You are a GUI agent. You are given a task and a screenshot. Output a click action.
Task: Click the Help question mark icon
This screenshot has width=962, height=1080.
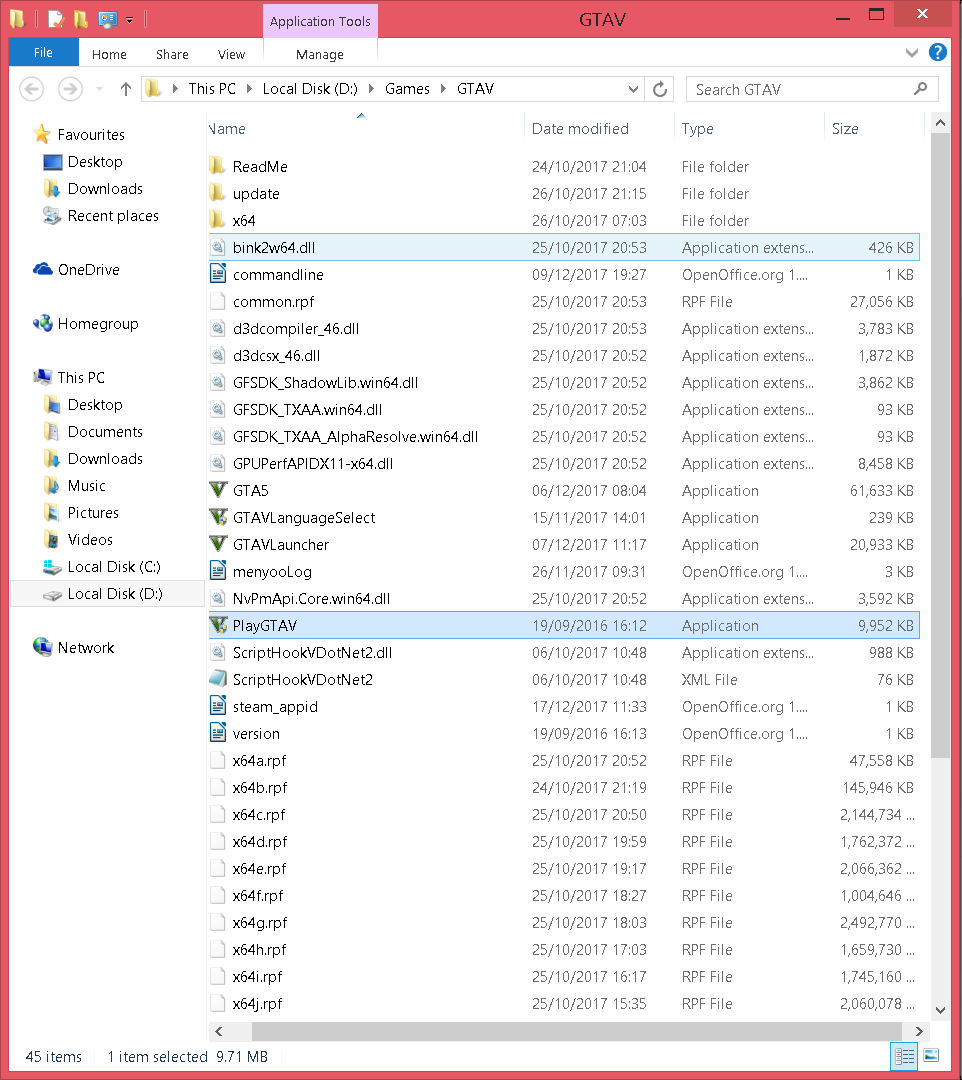click(x=937, y=52)
